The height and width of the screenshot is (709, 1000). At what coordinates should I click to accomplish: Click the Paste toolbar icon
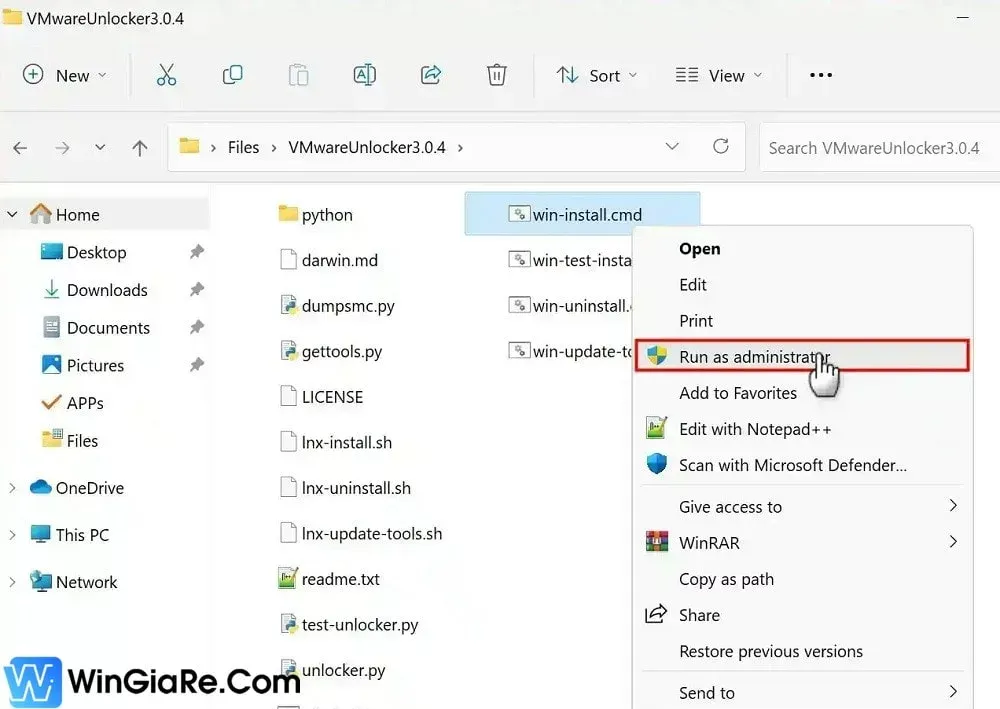[298, 75]
